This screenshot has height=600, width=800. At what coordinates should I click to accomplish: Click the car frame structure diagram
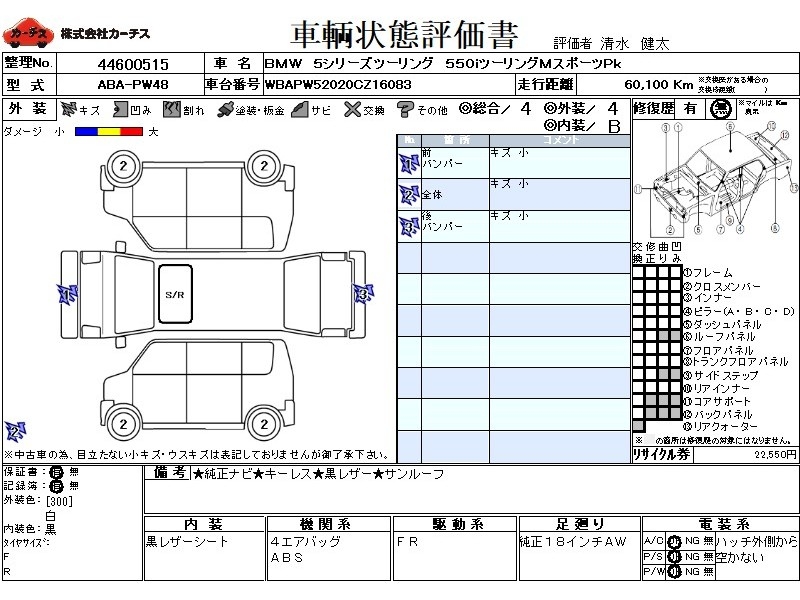[x=716, y=178]
